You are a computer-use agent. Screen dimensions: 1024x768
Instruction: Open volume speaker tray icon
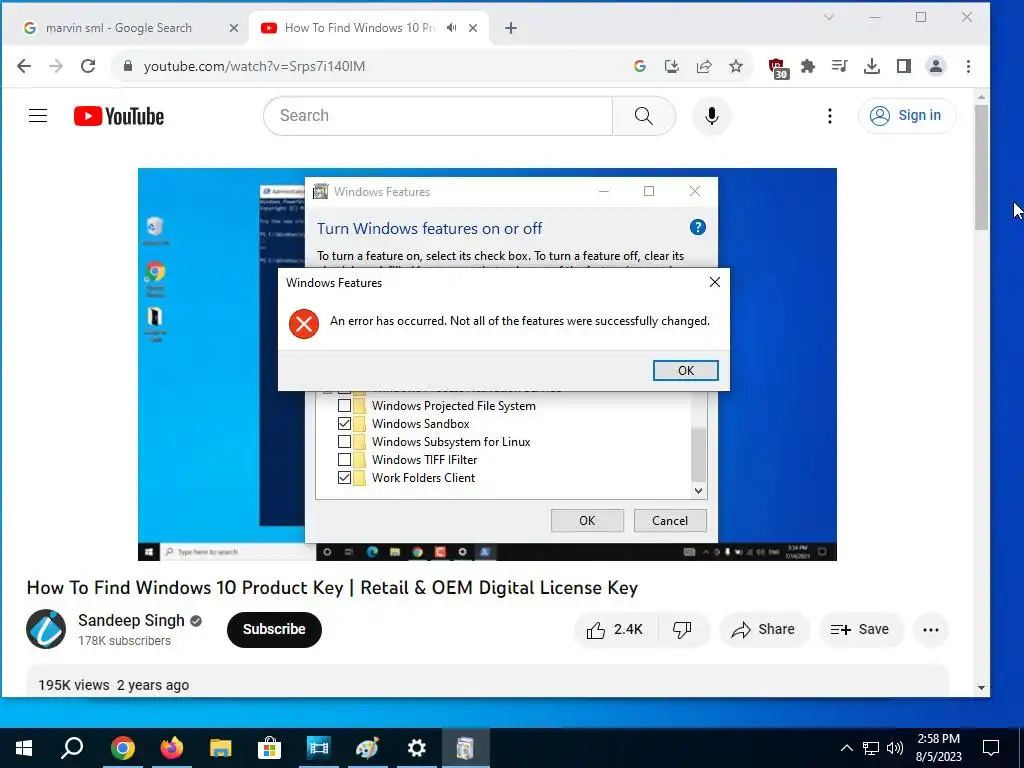895,748
